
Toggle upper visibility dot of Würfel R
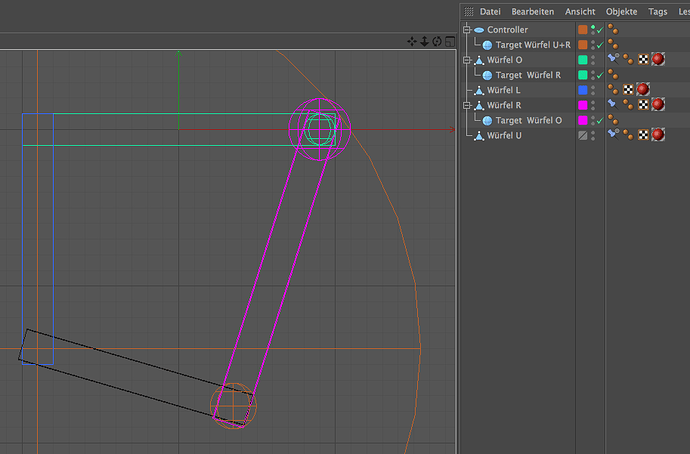(593, 103)
